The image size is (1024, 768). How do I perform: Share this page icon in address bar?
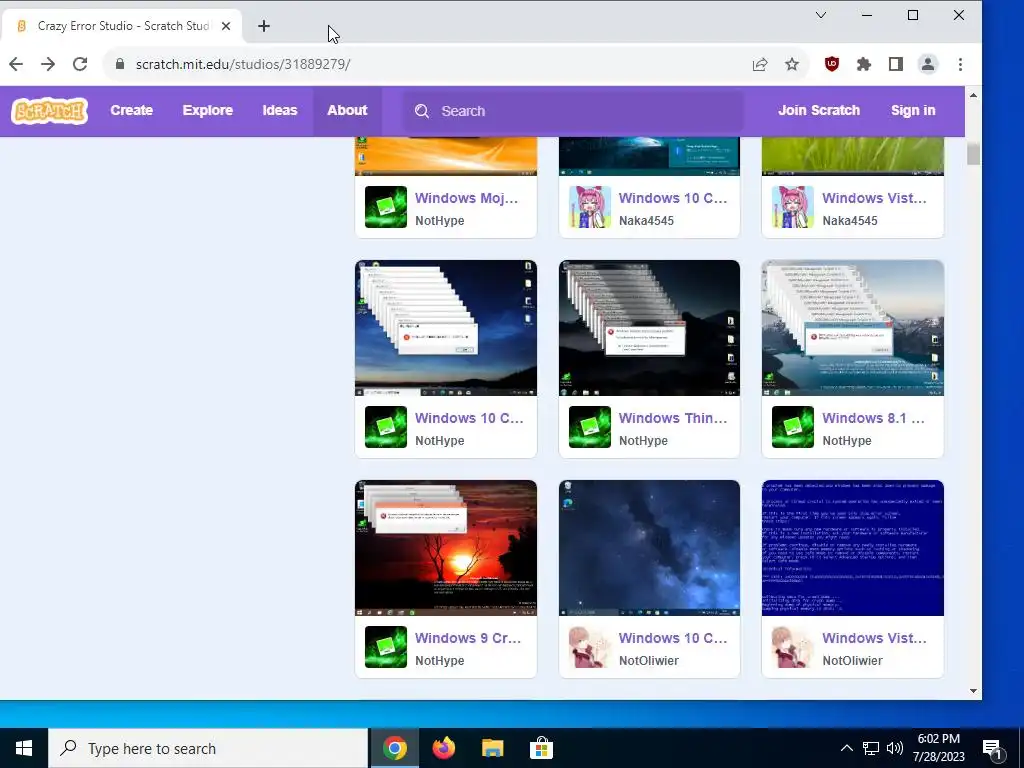pos(760,64)
